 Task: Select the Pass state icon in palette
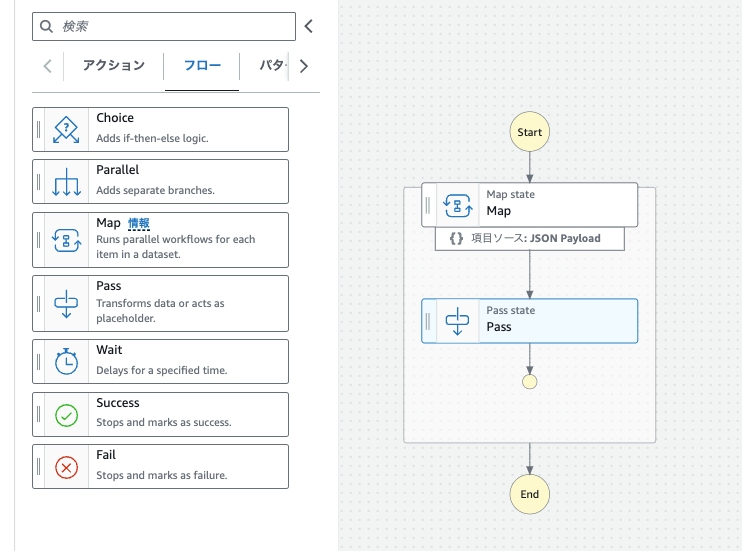[66, 303]
